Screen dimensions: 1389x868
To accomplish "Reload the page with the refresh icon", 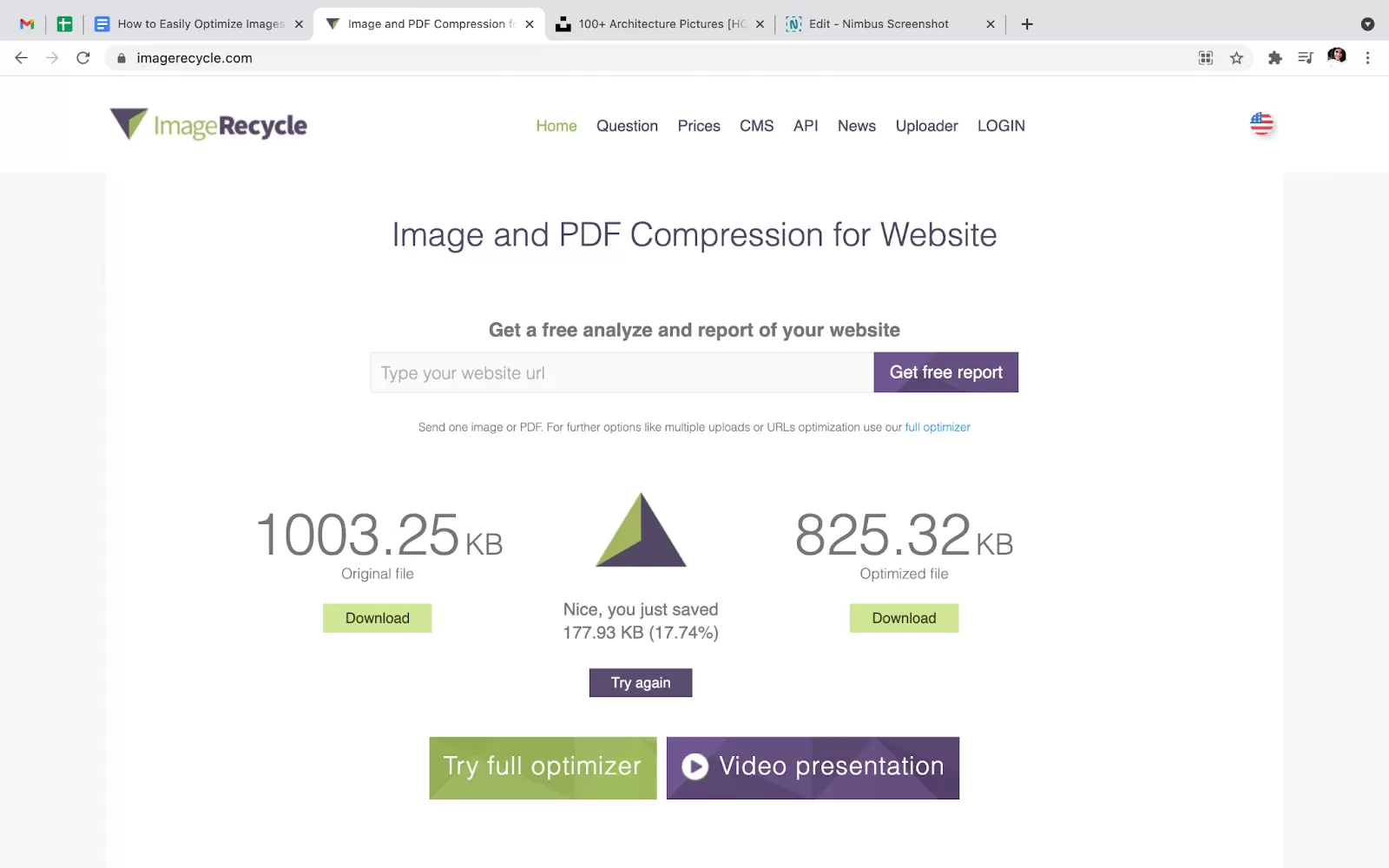I will click(83, 58).
